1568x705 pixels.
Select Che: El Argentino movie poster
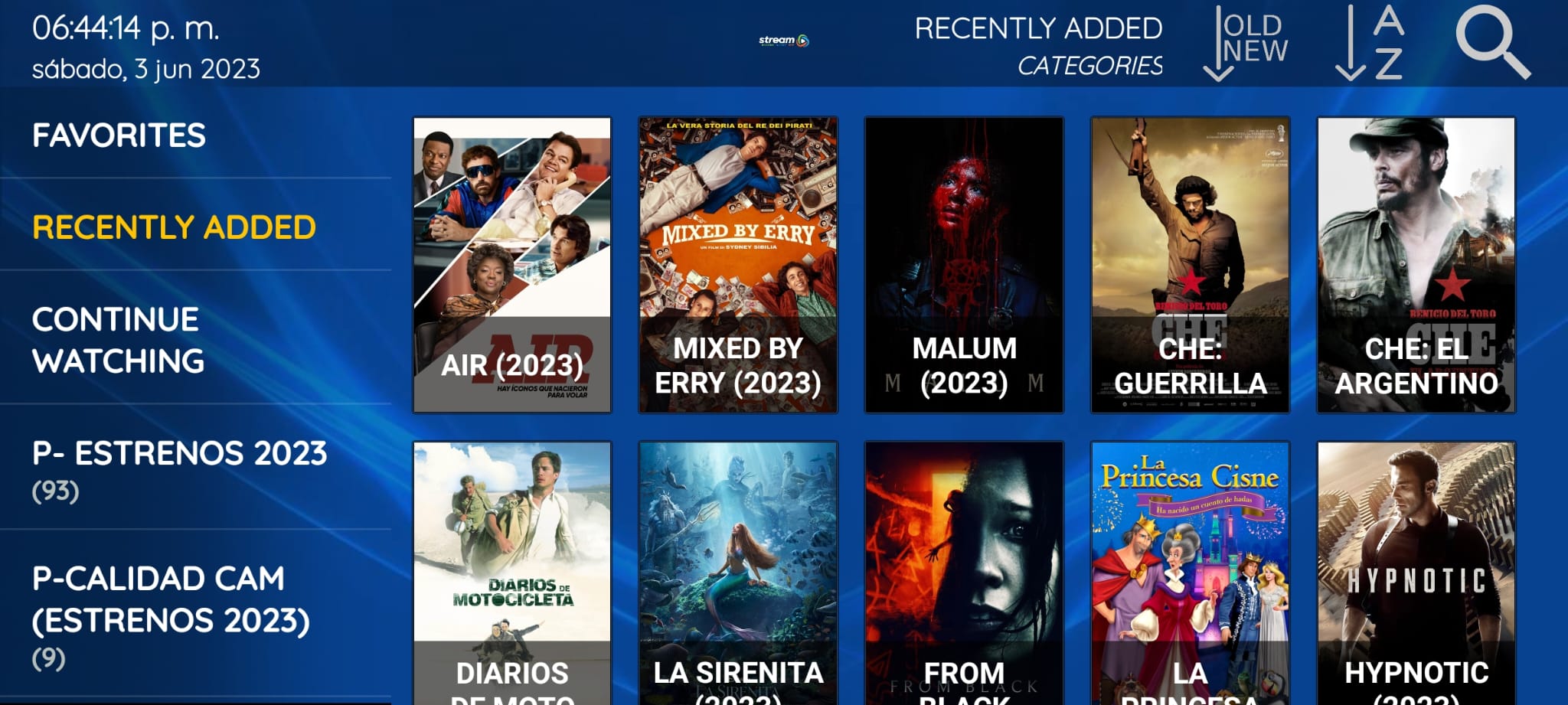1416,265
